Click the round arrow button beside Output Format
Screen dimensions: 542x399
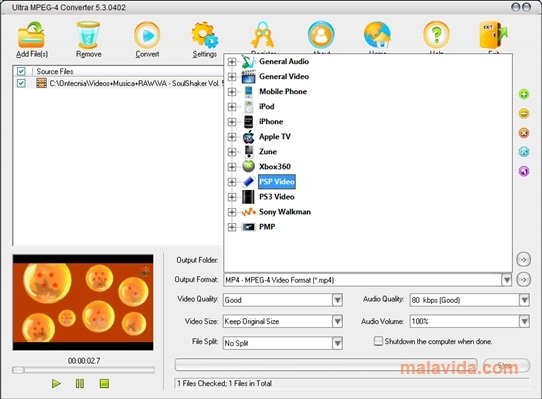(x=523, y=279)
